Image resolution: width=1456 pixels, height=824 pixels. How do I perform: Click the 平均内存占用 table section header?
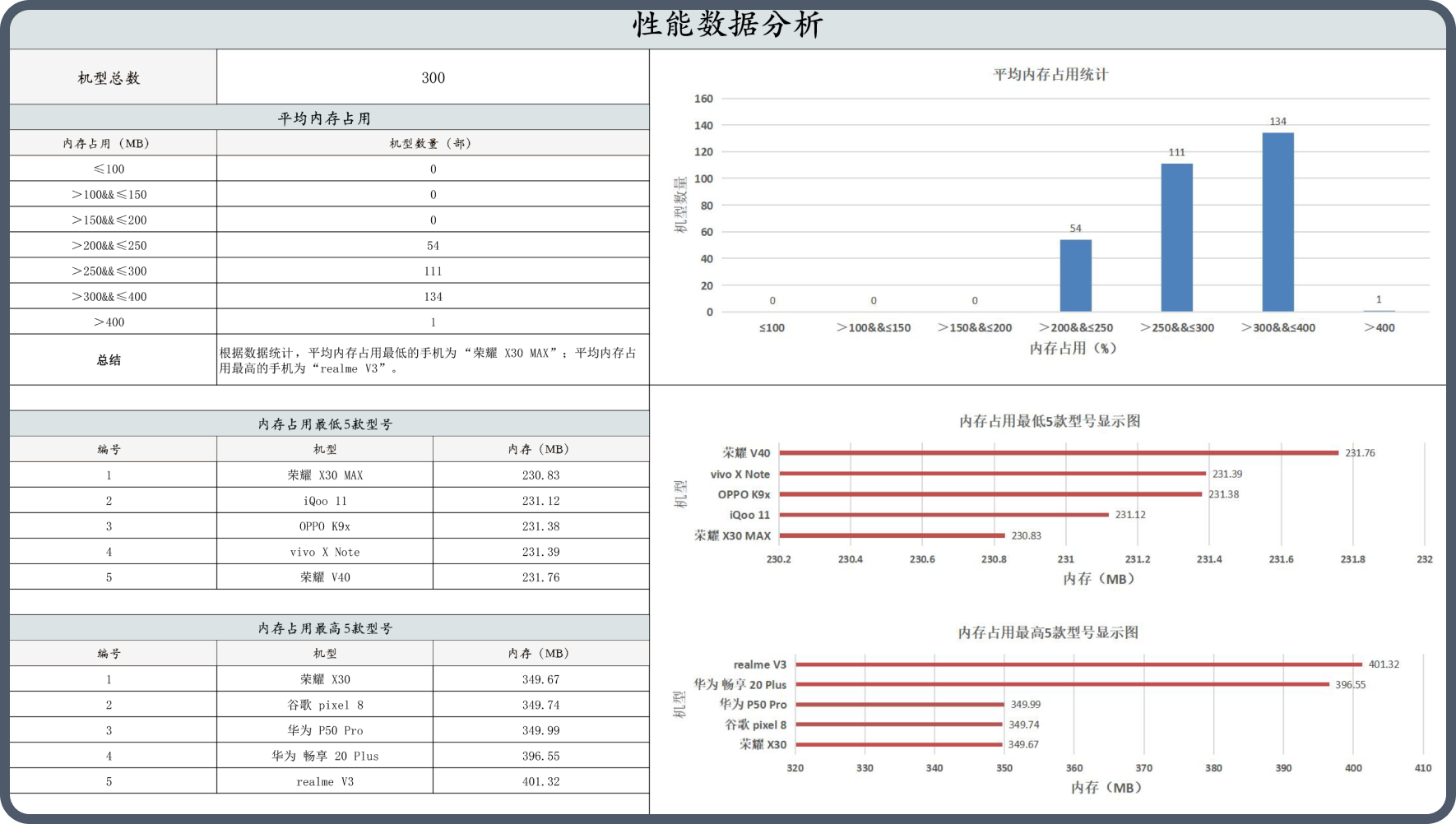(x=324, y=118)
